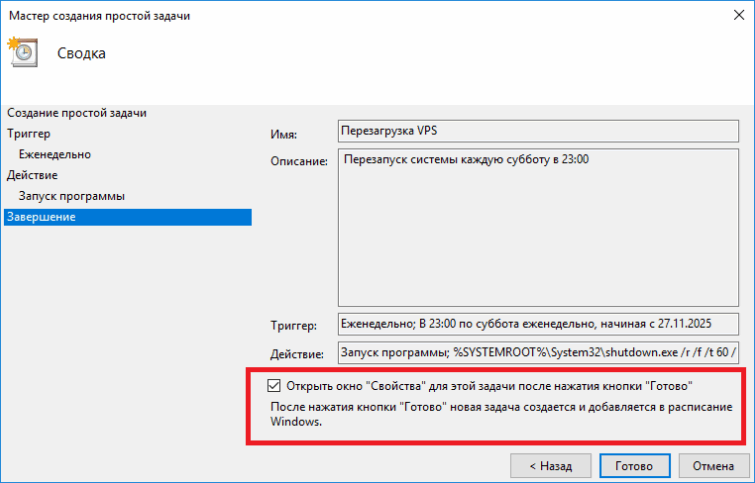Viewport: 755px width, 483px height.
Task: Select the highlighted Завершение step
Action: (x=40, y=217)
